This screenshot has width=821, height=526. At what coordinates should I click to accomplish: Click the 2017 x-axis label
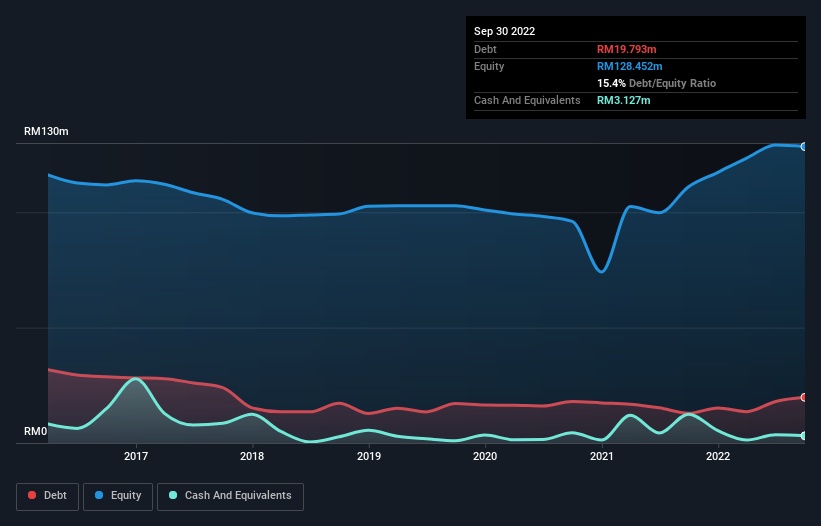136,456
